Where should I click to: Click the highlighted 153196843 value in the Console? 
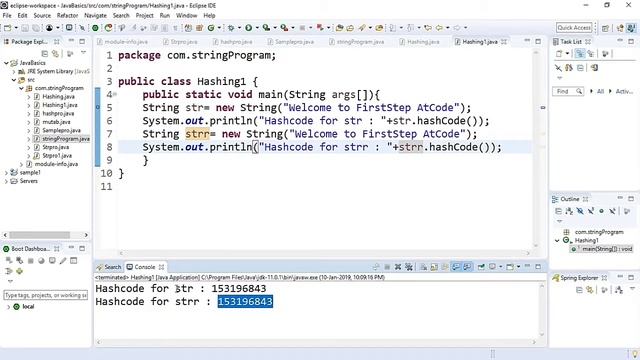(x=245, y=302)
